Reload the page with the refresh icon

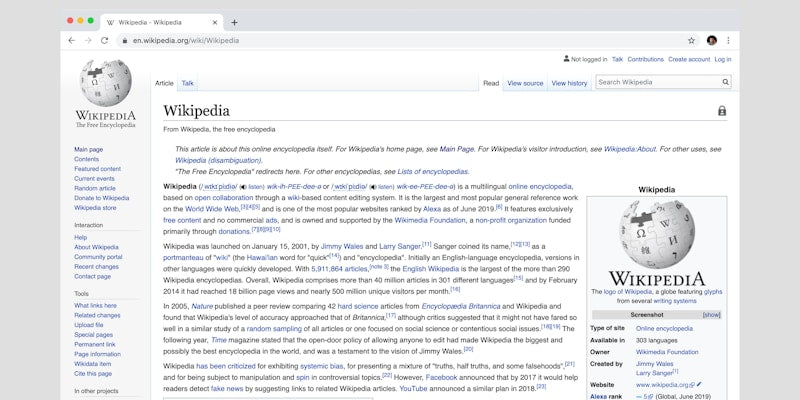104,40
